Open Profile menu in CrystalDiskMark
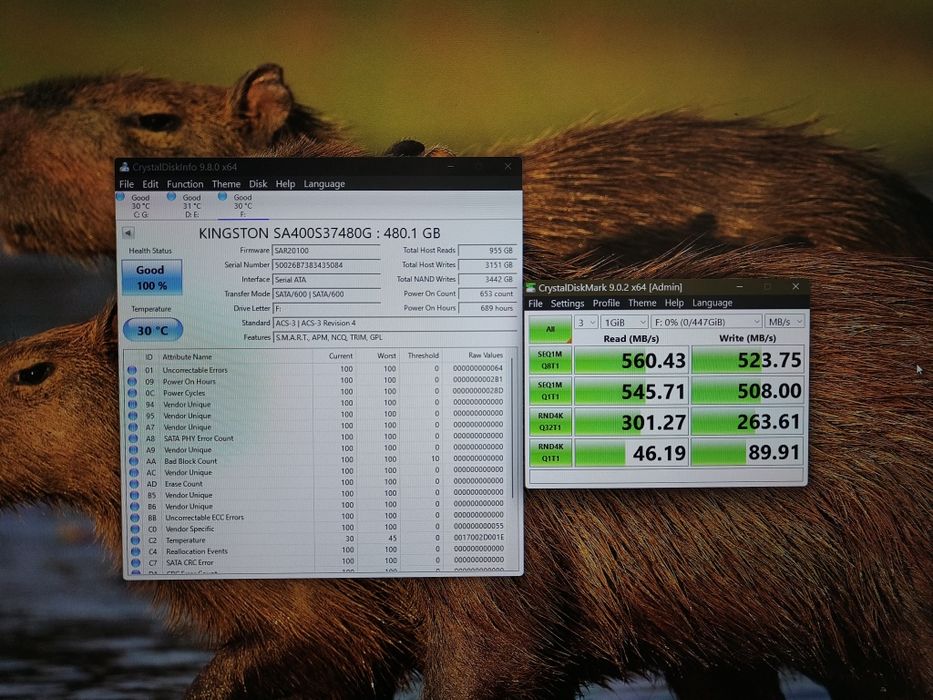The image size is (933, 700). [606, 303]
